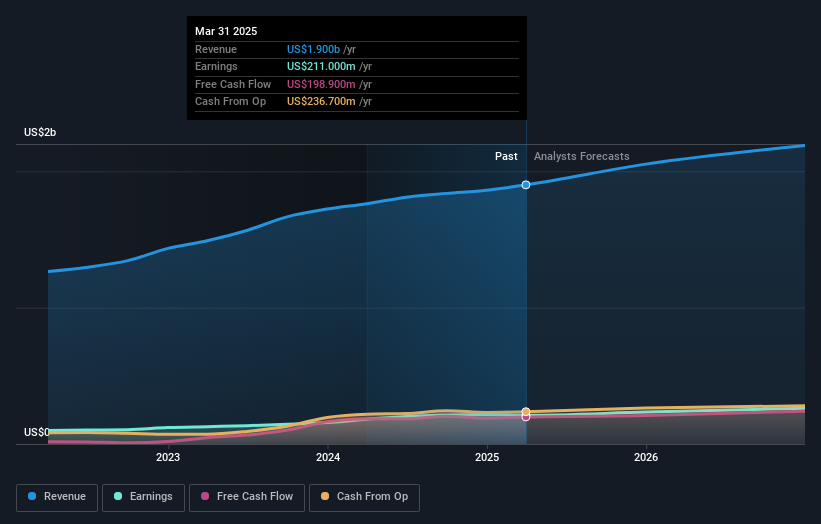Toggle the Cash From Op legend button
This screenshot has height=524, width=821.
click(x=364, y=497)
